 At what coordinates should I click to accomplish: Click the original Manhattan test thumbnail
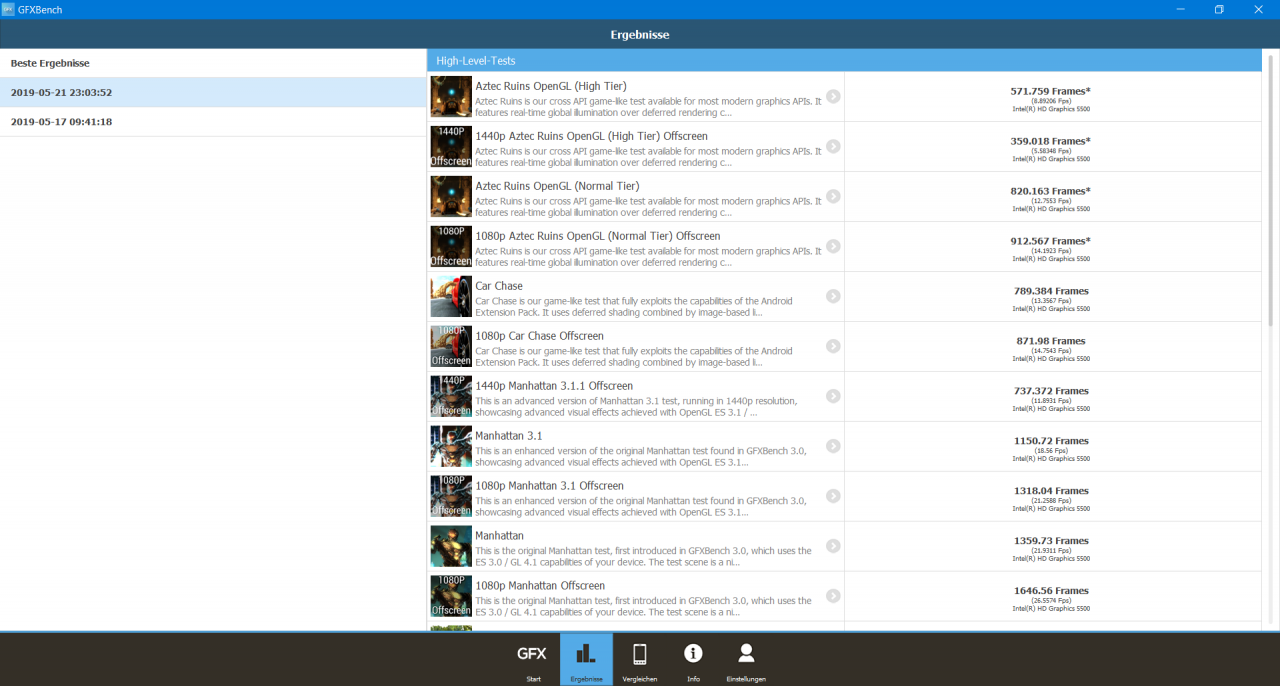click(451, 546)
